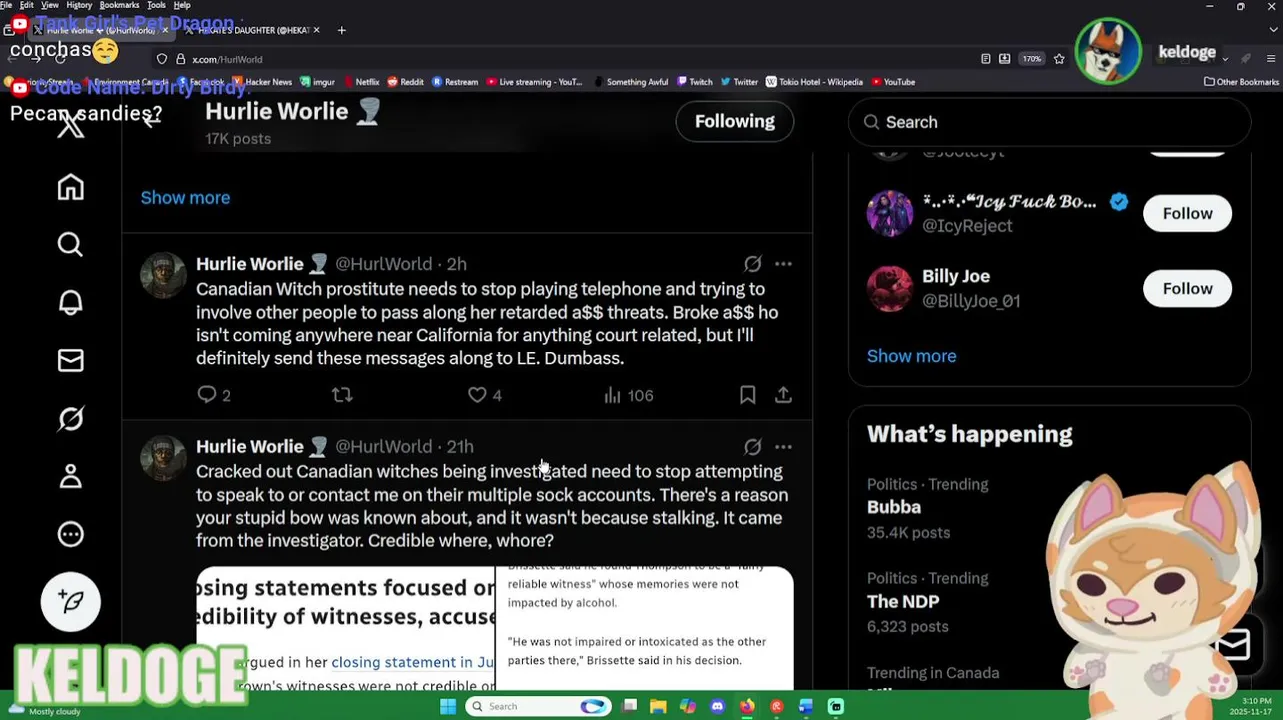Open Netflix bookmark
The width and height of the screenshot is (1283, 720).
click(361, 82)
